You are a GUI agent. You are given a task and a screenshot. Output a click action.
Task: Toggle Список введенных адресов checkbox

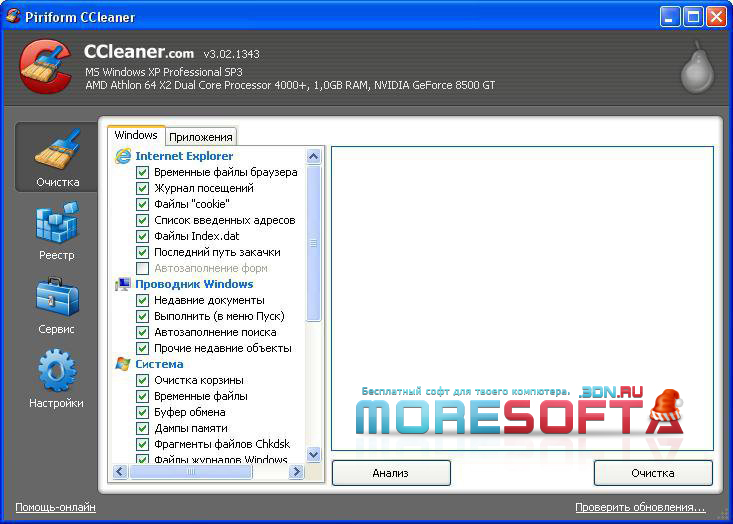point(143,220)
